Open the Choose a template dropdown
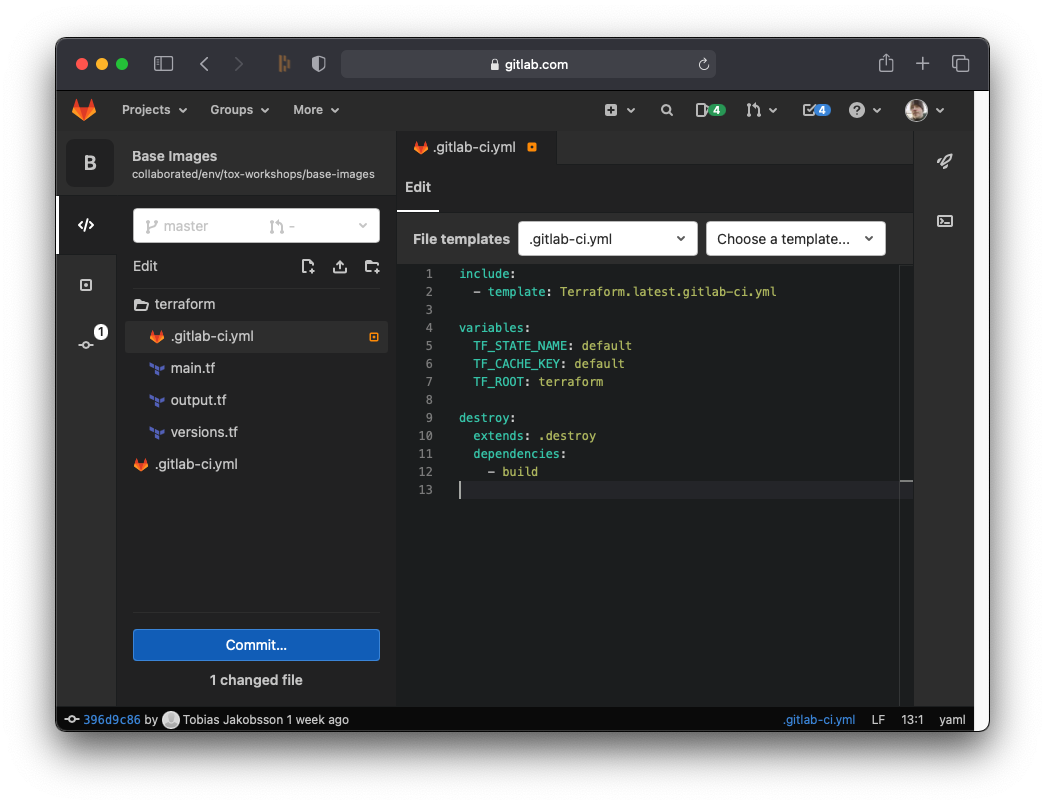The width and height of the screenshot is (1045, 805). [796, 238]
